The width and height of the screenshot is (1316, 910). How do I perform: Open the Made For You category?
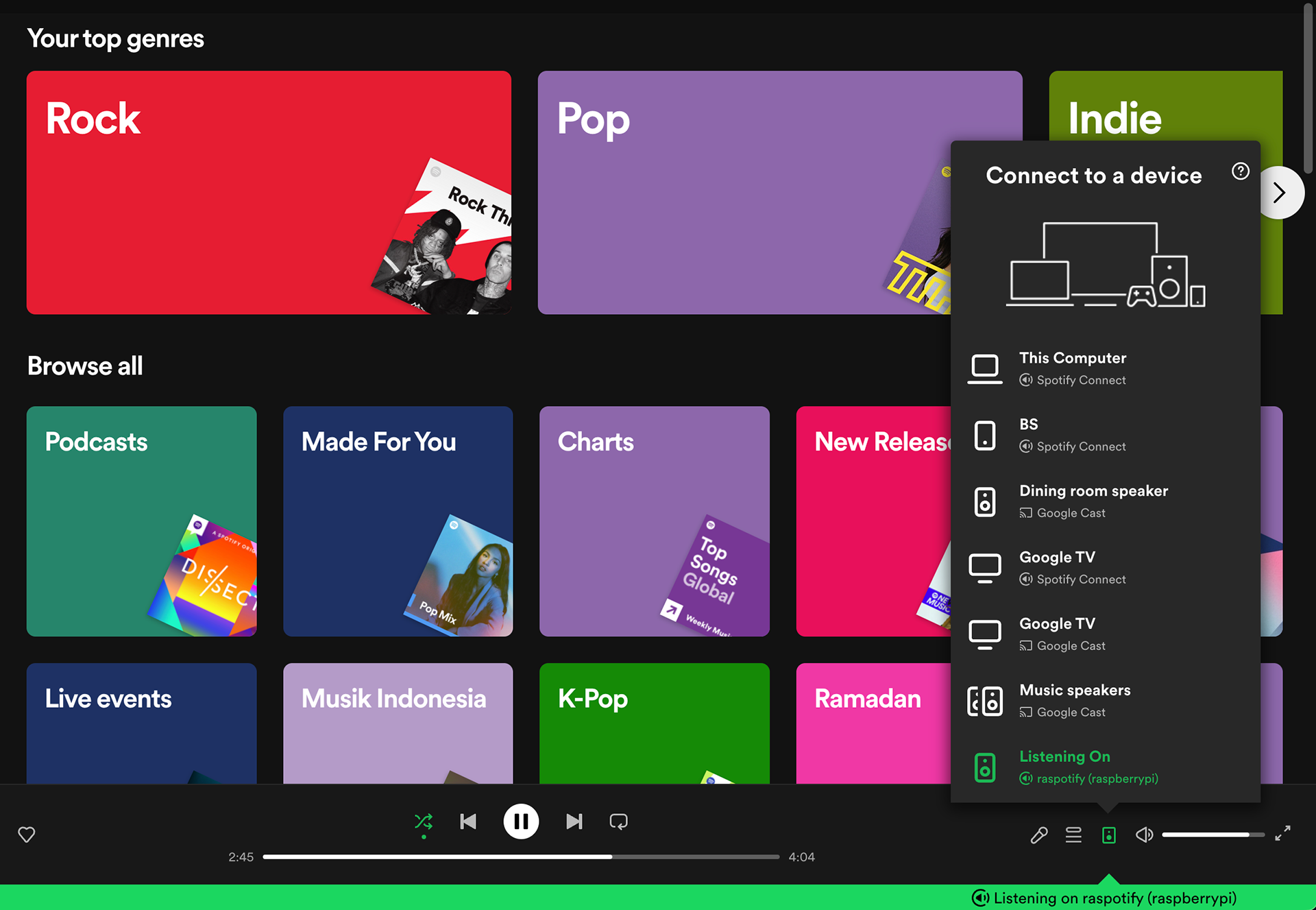398,521
